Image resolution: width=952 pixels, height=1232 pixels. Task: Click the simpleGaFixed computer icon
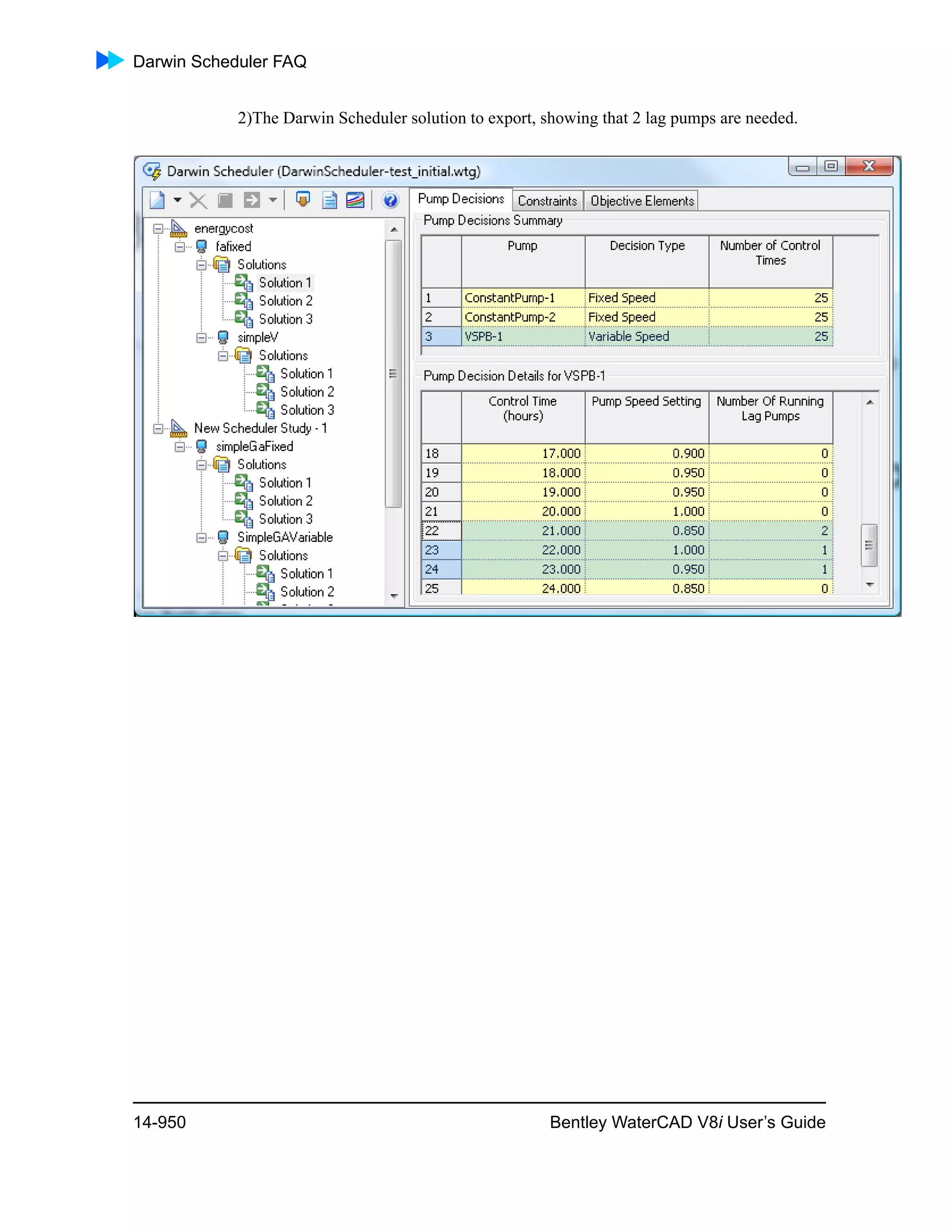[201, 446]
